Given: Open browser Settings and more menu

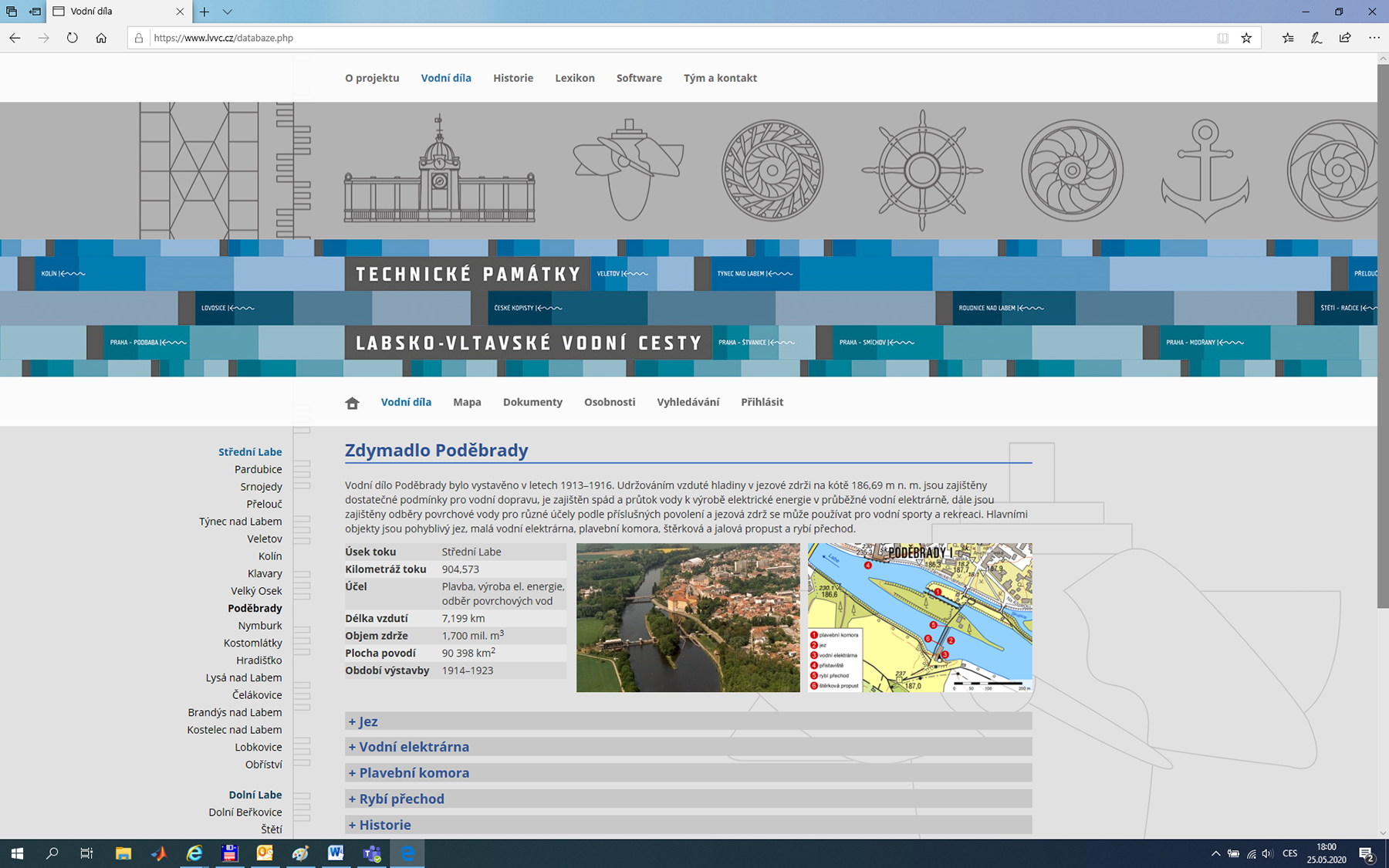Looking at the screenshot, I should 1374,38.
